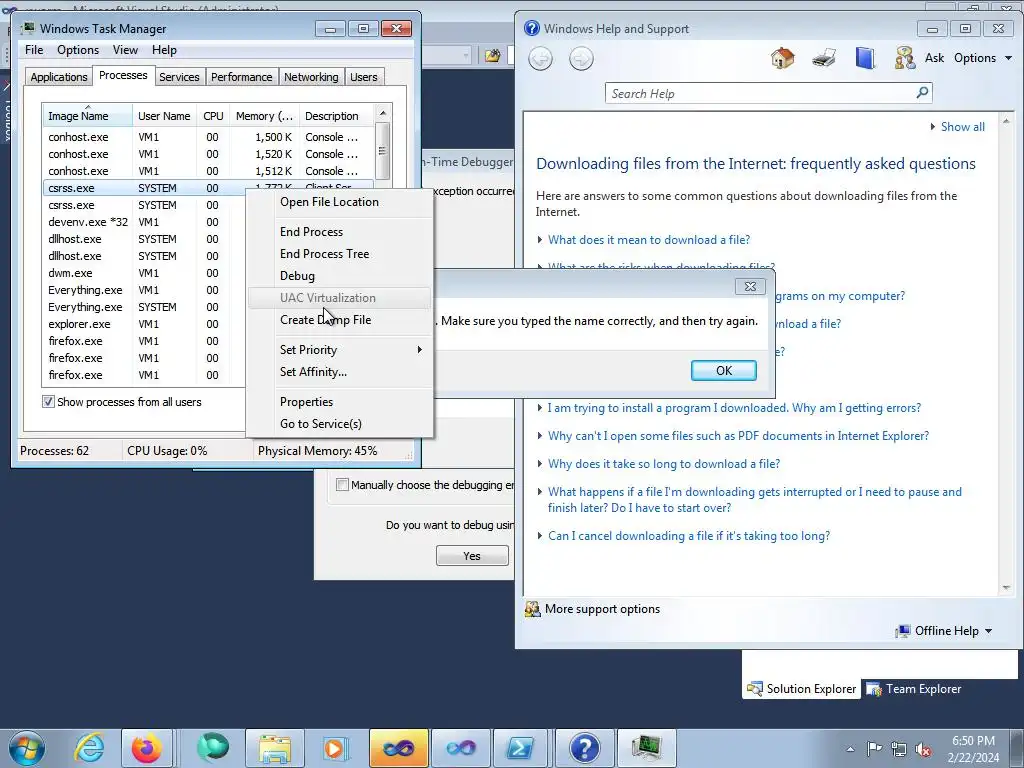
Task: Click into the Search Help field
Action: click(x=761, y=93)
